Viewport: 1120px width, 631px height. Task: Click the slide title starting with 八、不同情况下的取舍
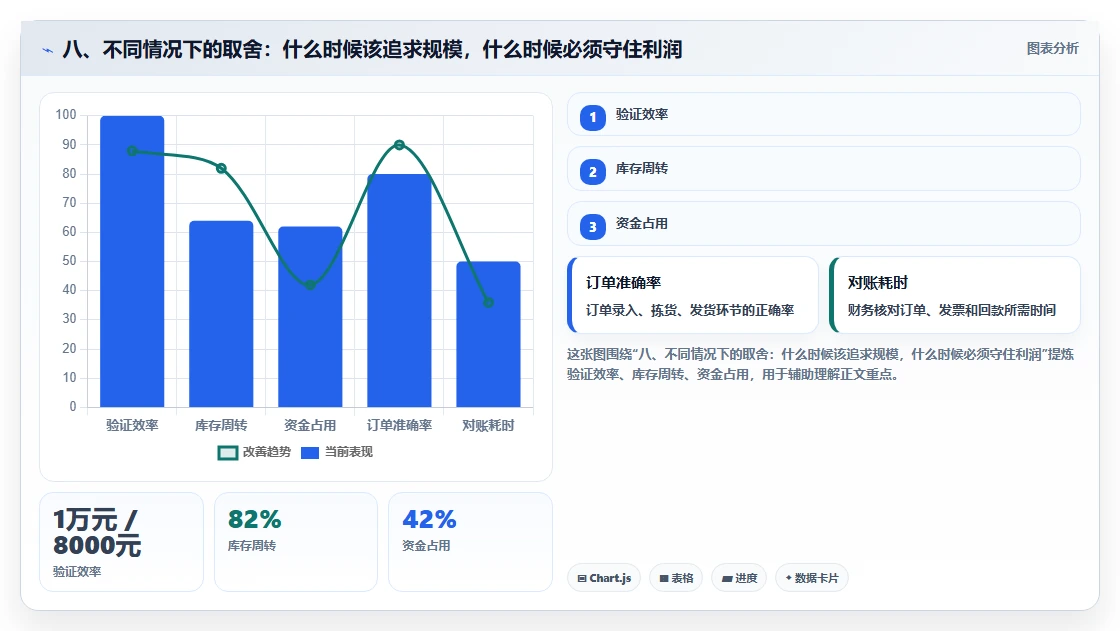pos(372,50)
